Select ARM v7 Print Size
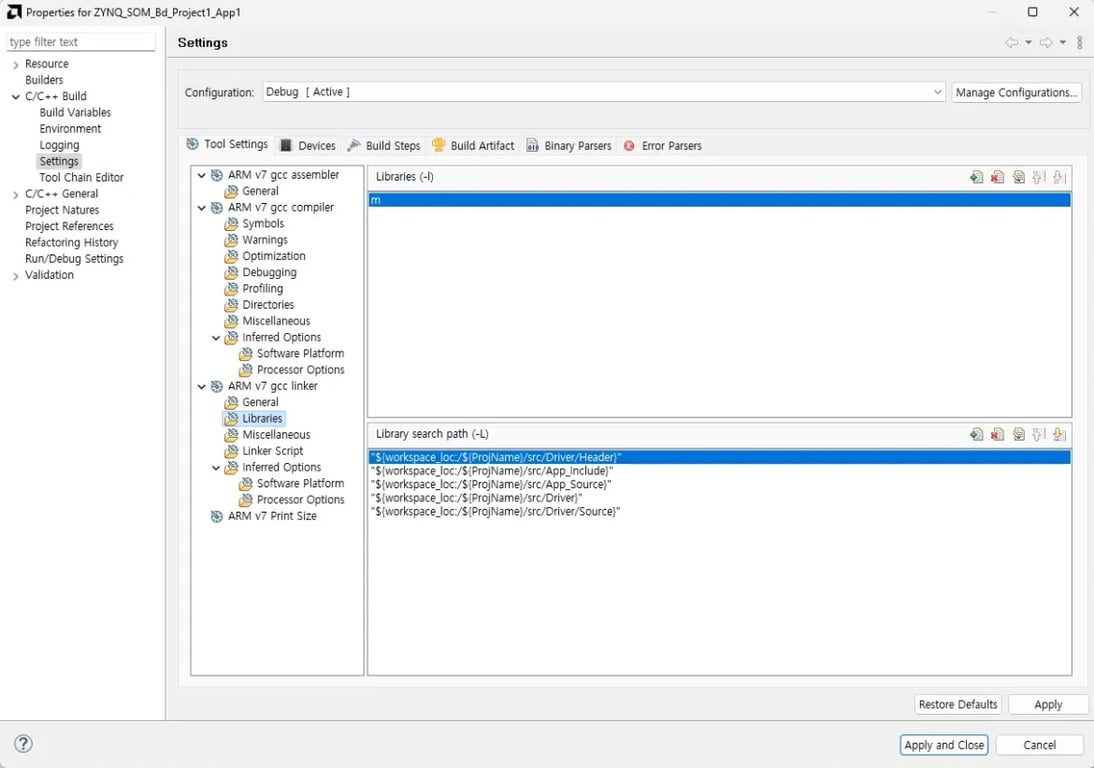Viewport: 1094px width, 768px height. (x=272, y=516)
